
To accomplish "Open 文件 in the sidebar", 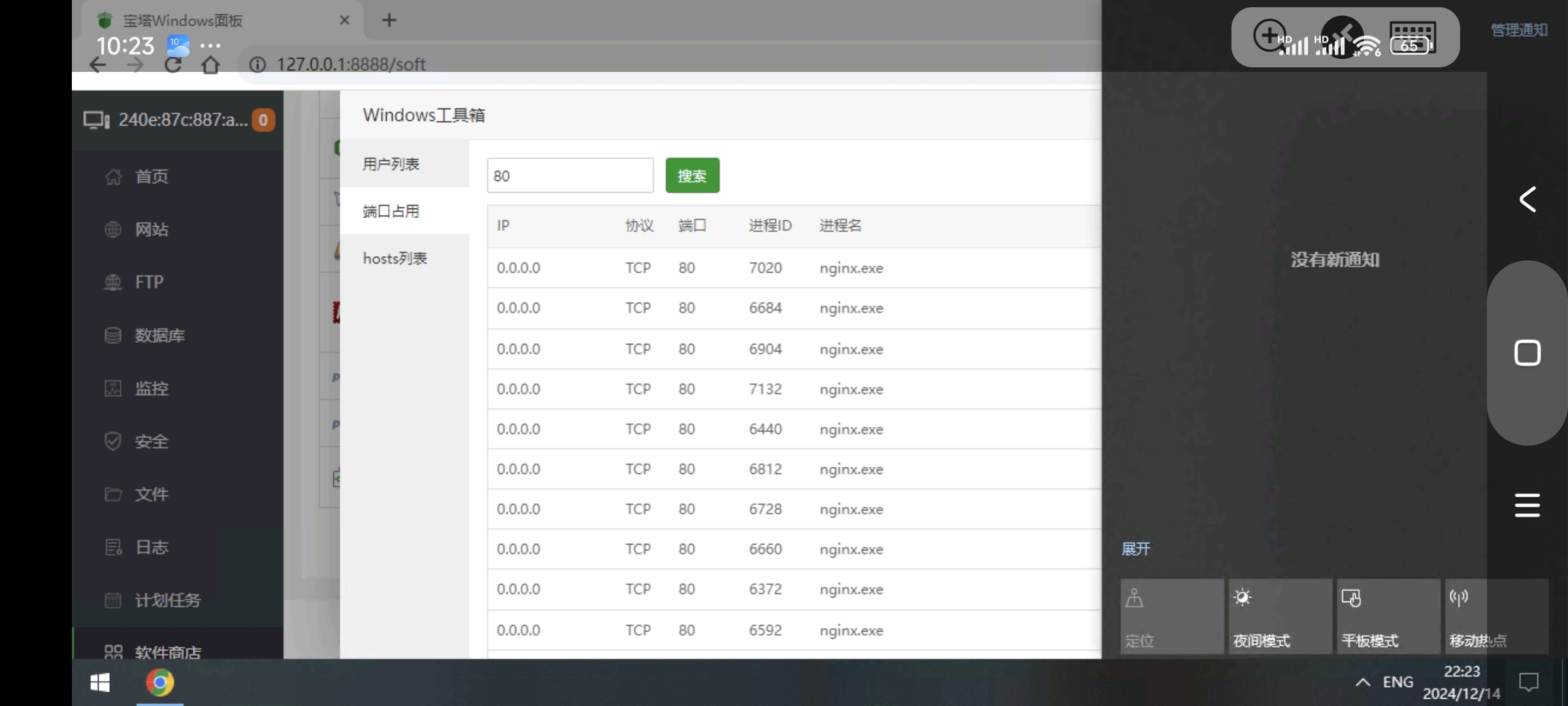I will tap(152, 494).
